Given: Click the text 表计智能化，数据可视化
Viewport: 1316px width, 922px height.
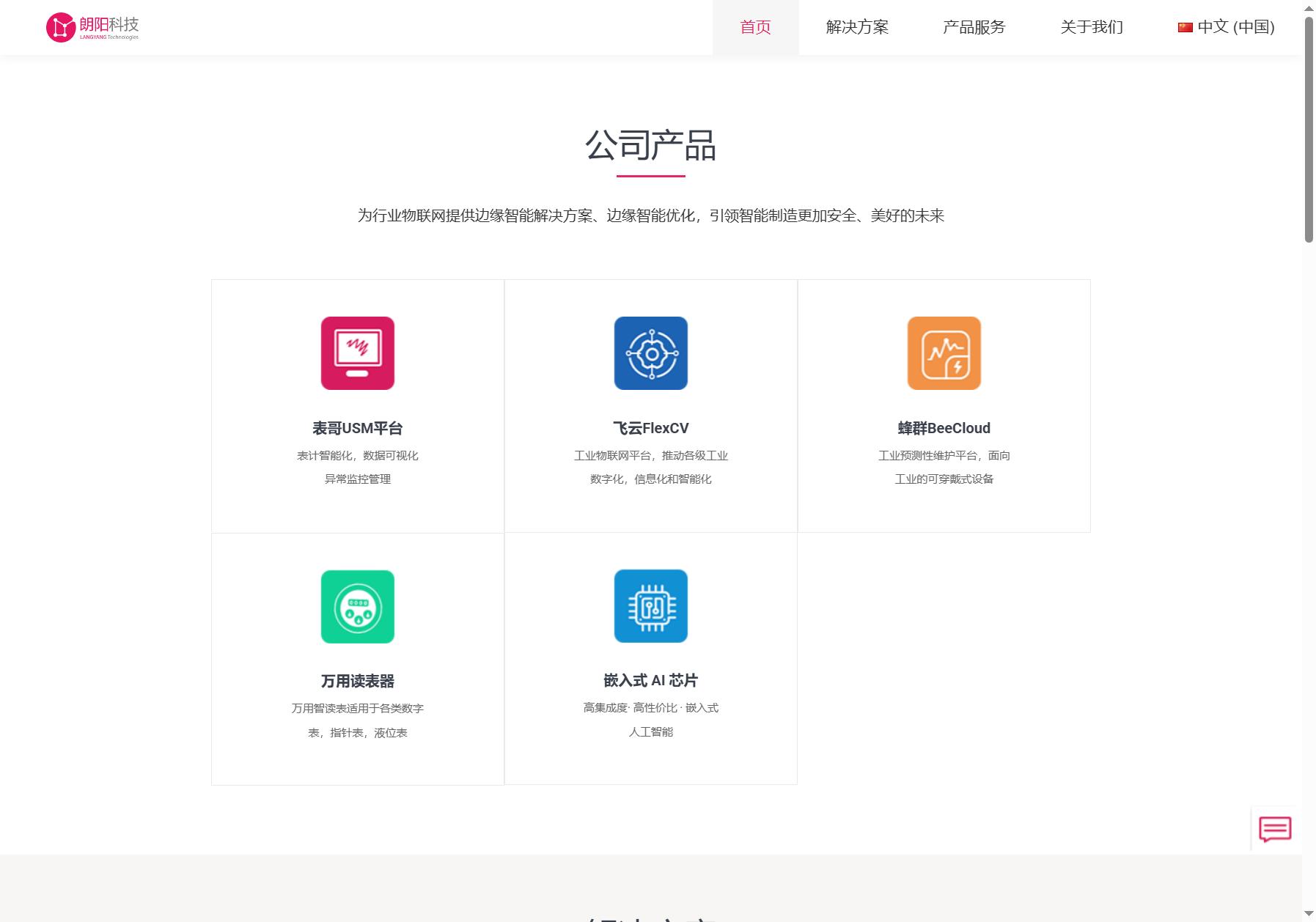Looking at the screenshot, I should (358, 455).
